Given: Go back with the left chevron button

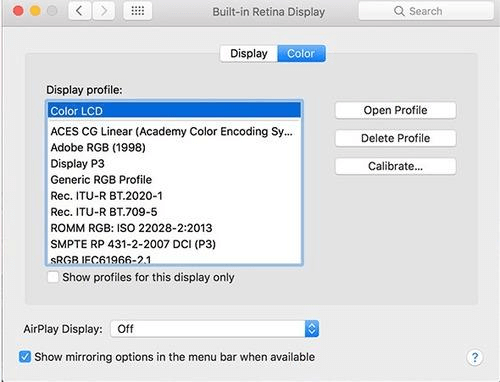Looking at the screenshot, I should coord(80,11).
